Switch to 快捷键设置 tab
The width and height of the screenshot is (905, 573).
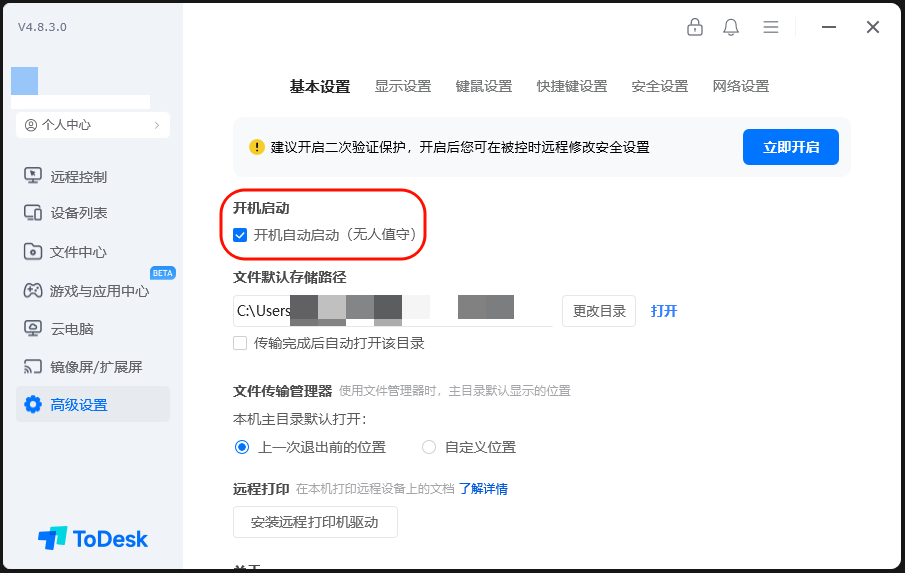point(572,87)
